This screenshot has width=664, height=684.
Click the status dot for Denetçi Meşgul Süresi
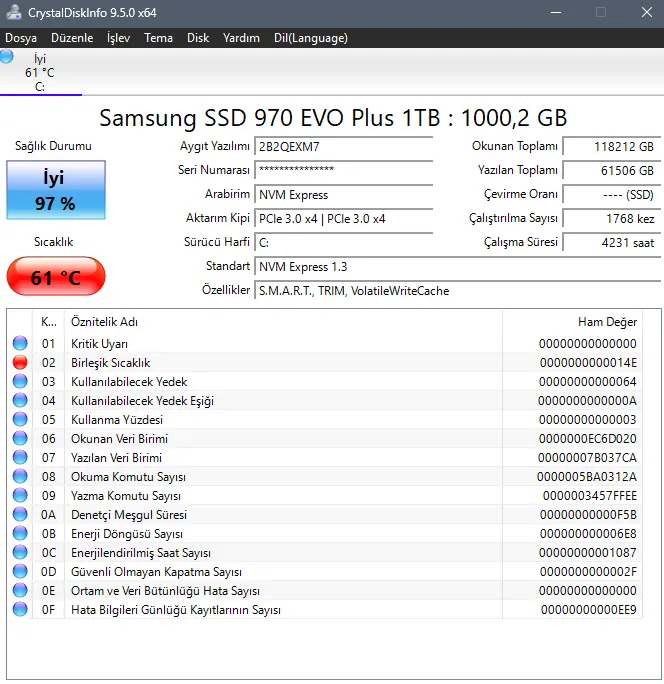[x=20, y=514]
